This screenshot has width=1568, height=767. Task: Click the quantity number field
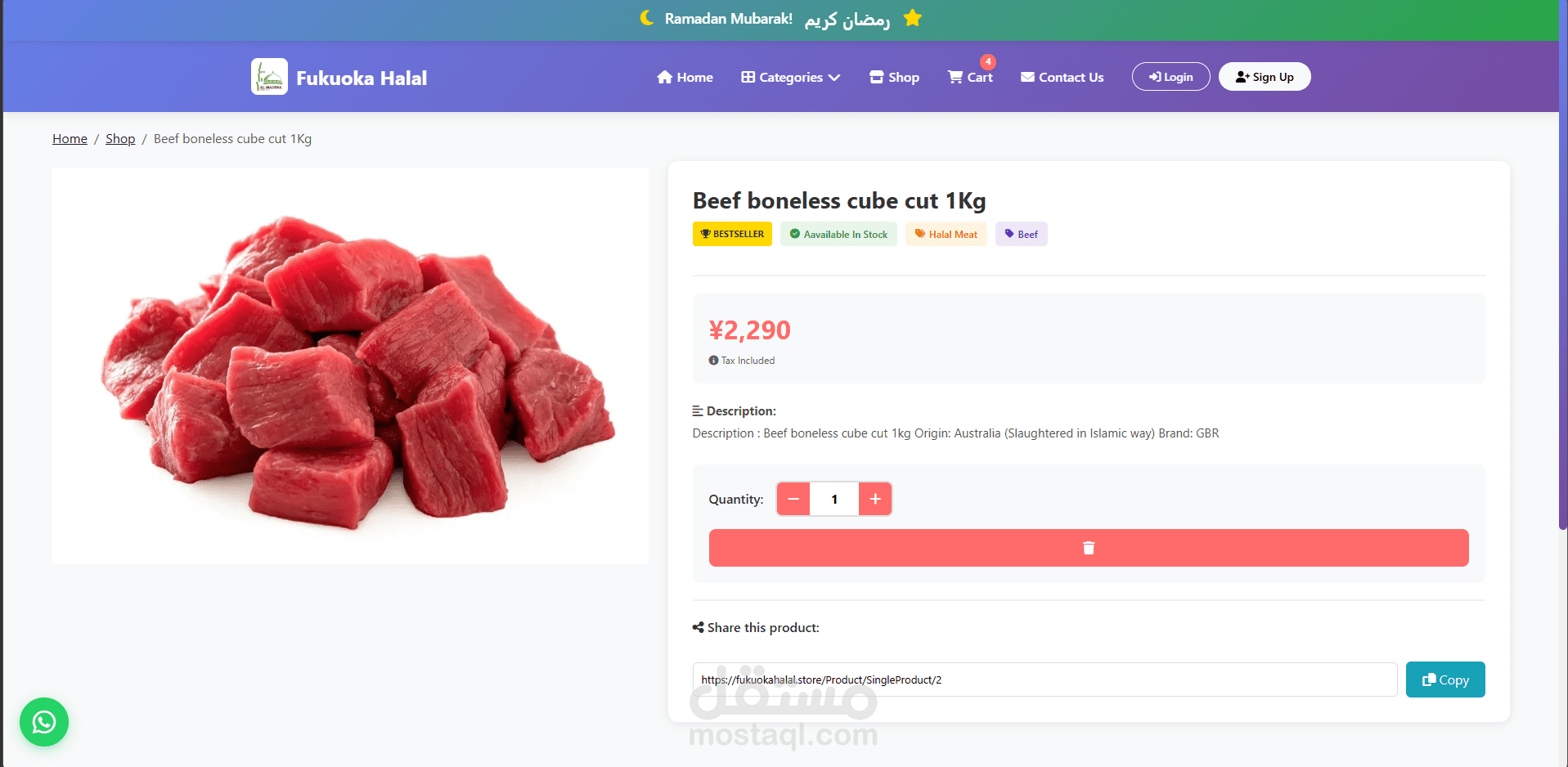point(834,499)
